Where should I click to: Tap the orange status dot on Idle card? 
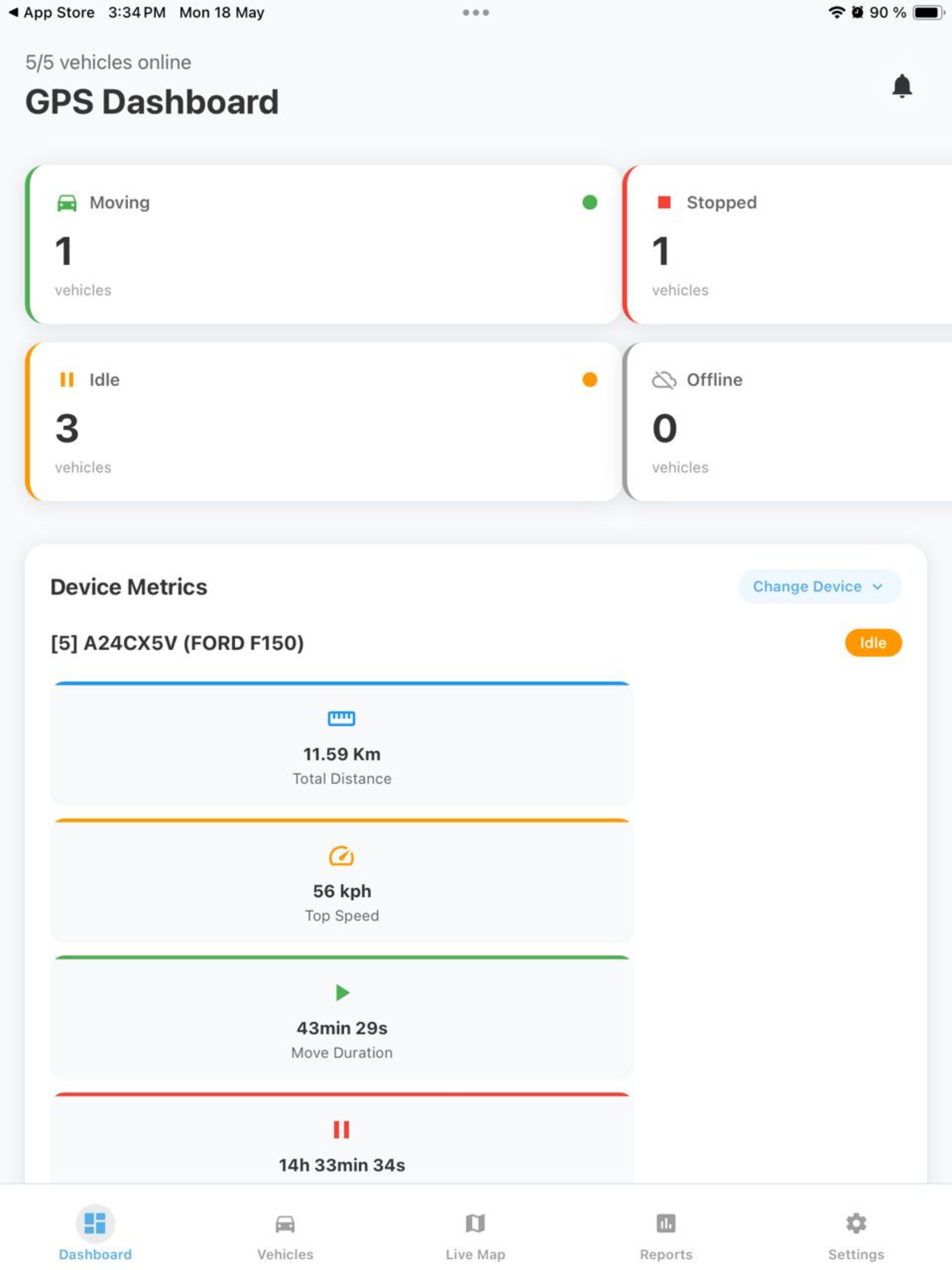[x=589, y=379]
